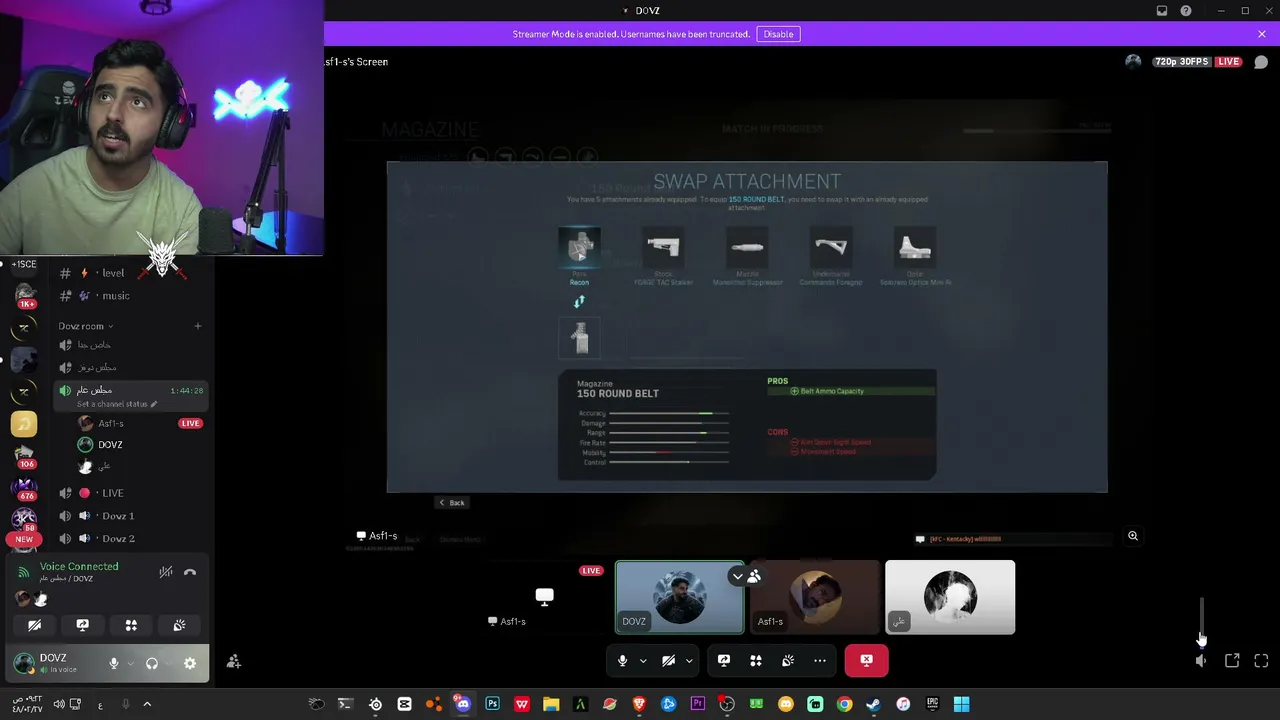The image size is (1280, 720).
Task: Open Discord help question mark icon
Action: pyautogui.click(x=1186, y=11)
